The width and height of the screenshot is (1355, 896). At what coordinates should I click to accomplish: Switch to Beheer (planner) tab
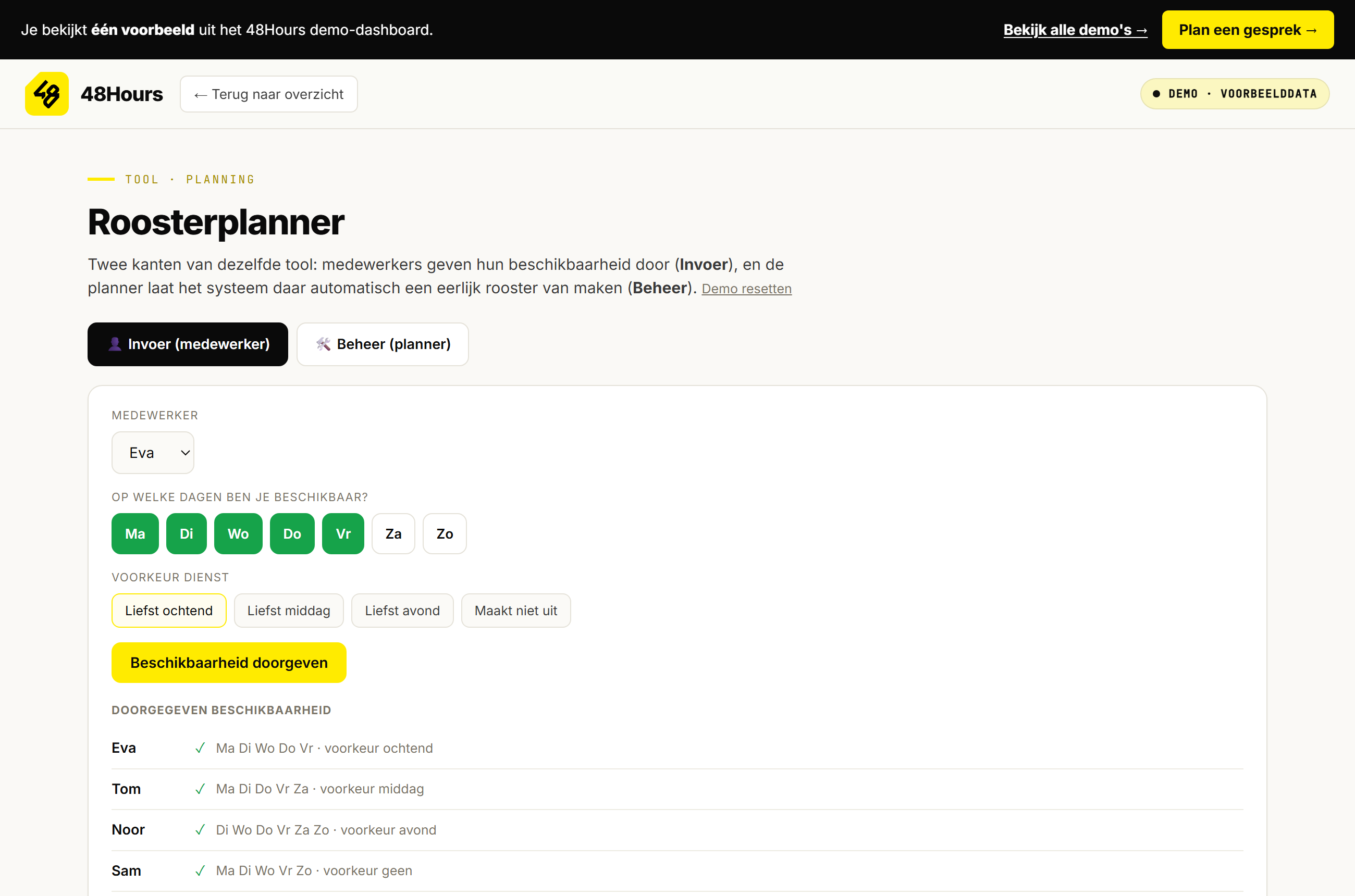click(383, 344)
